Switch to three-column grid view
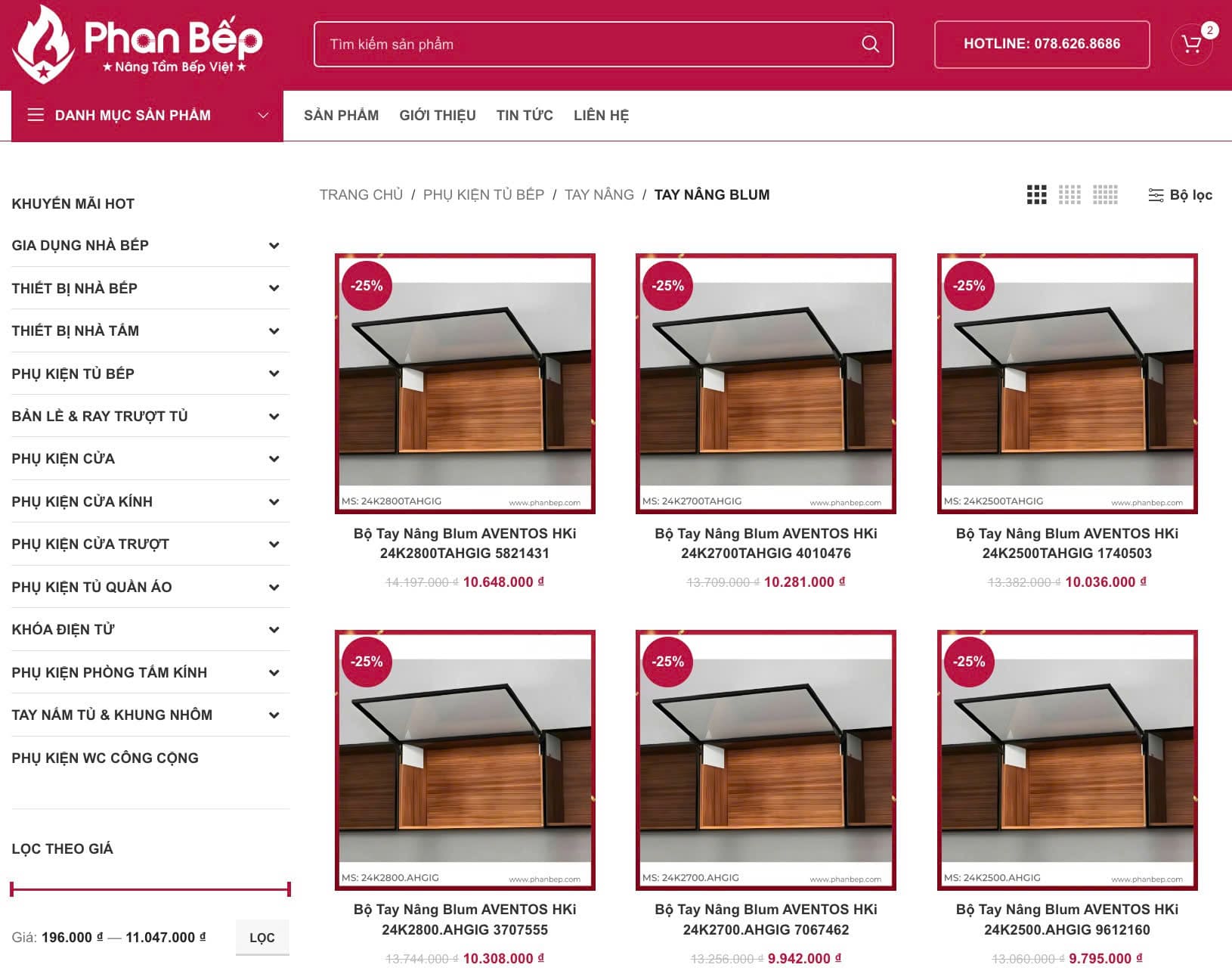Screen dimensions: 1232x980 (x=1036, y=194)
